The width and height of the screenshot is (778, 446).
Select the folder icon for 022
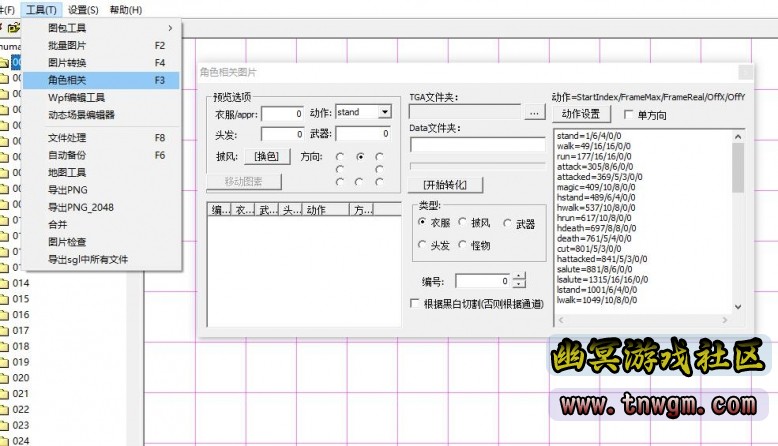tap(4, 410)
